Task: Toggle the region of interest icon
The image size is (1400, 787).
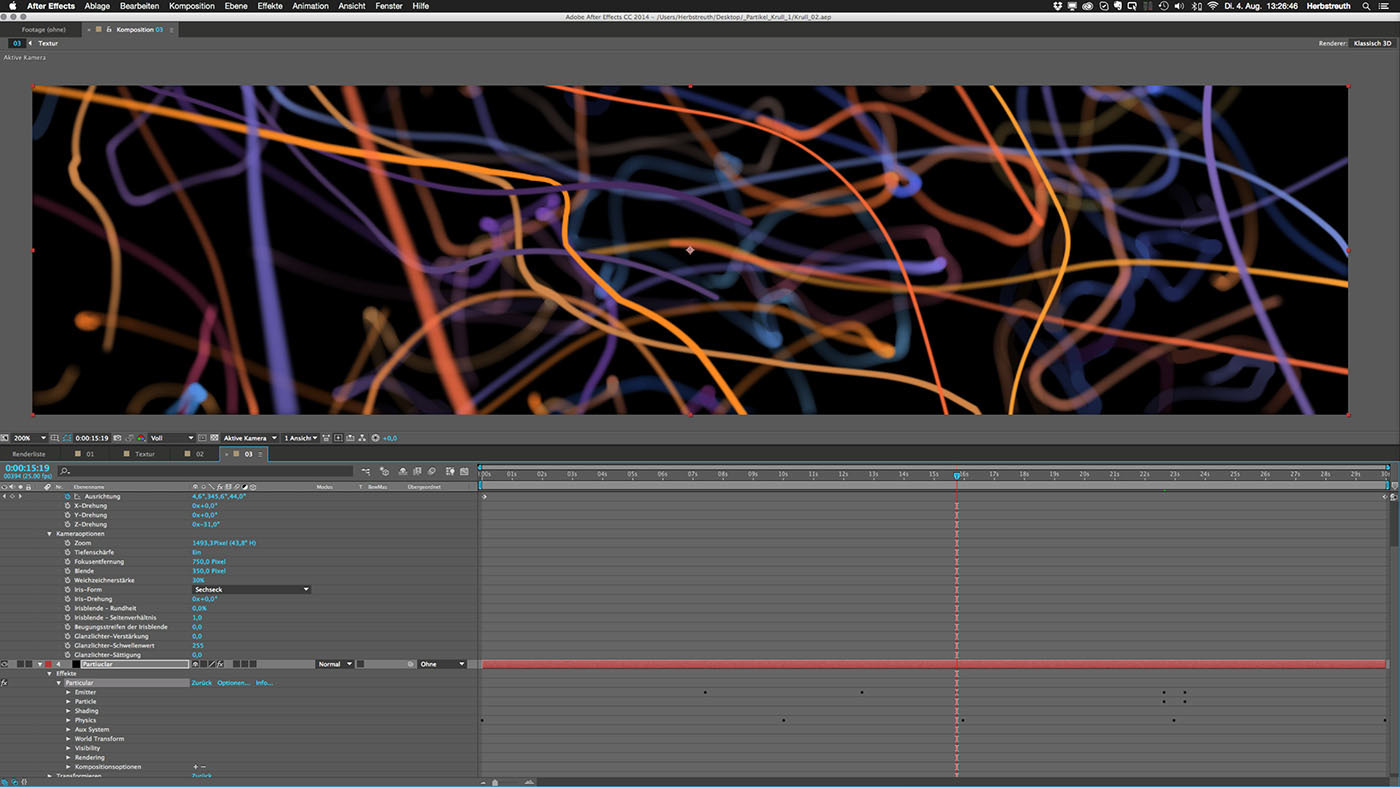Action: 202,438
